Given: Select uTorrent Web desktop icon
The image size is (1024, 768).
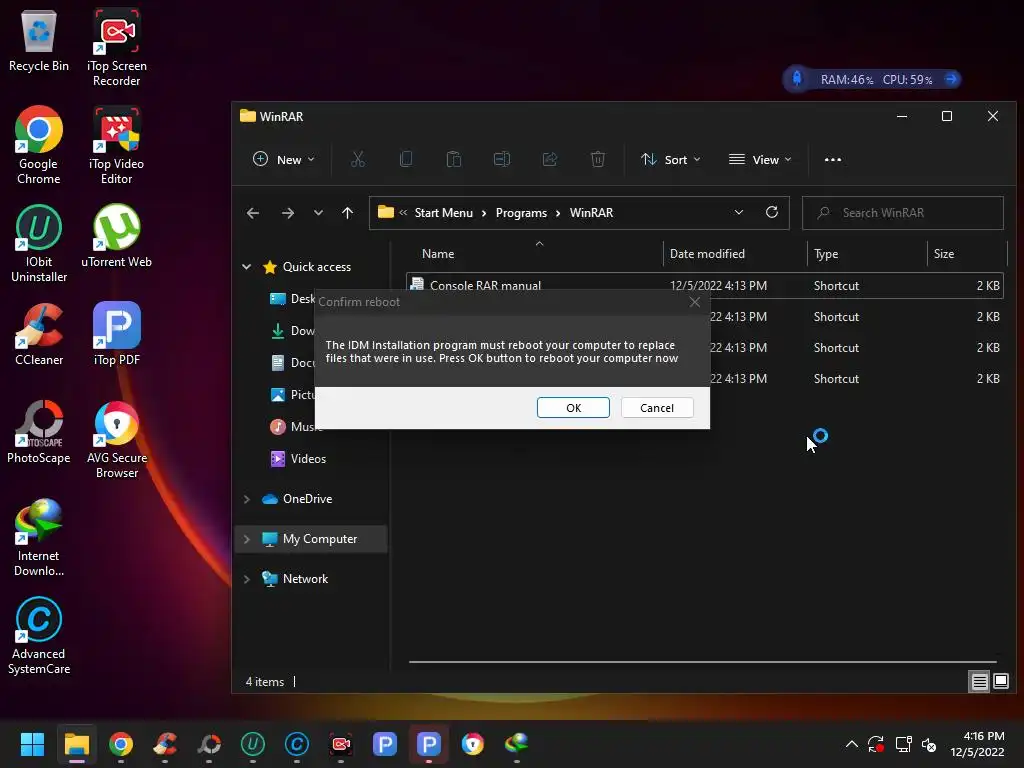Looking at the screenshot, I should 116,236.
